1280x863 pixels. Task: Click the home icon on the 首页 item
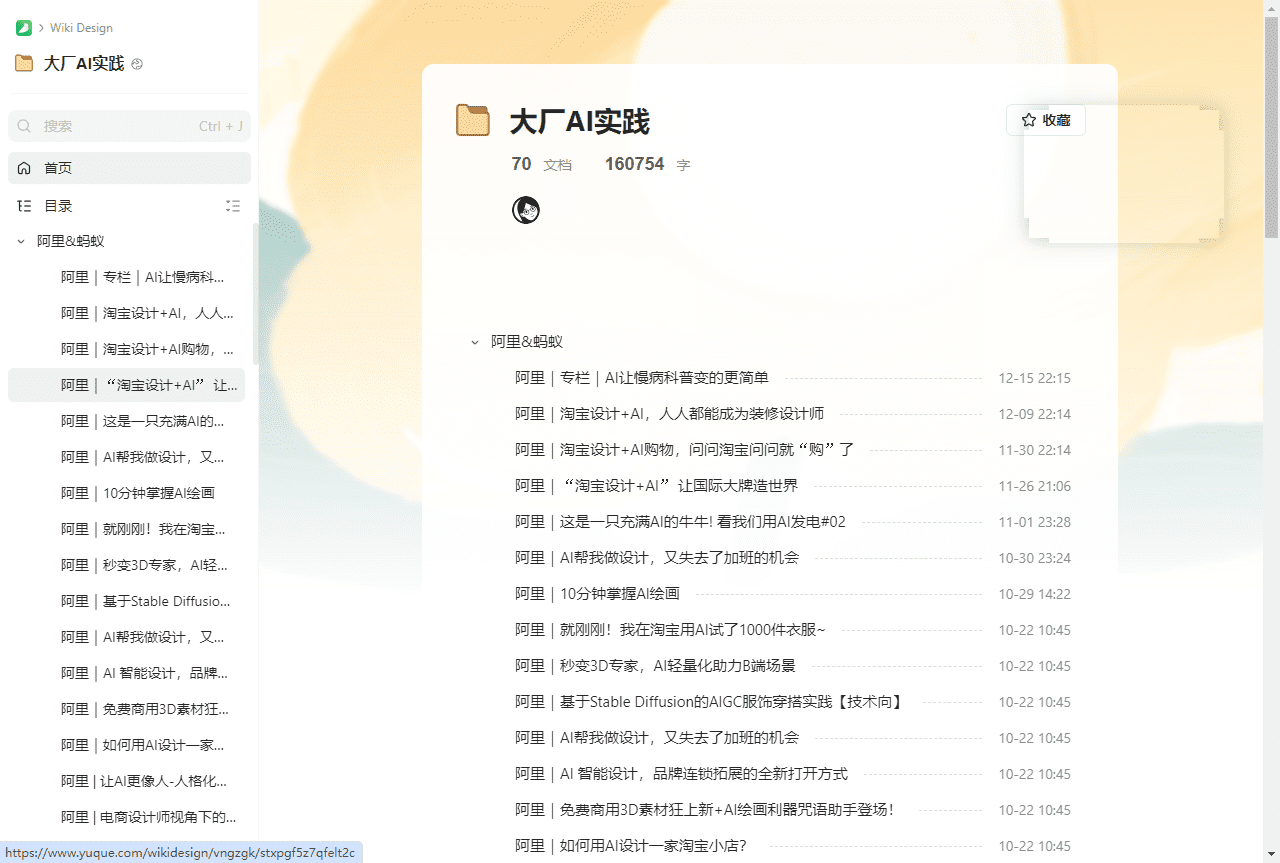23,168
